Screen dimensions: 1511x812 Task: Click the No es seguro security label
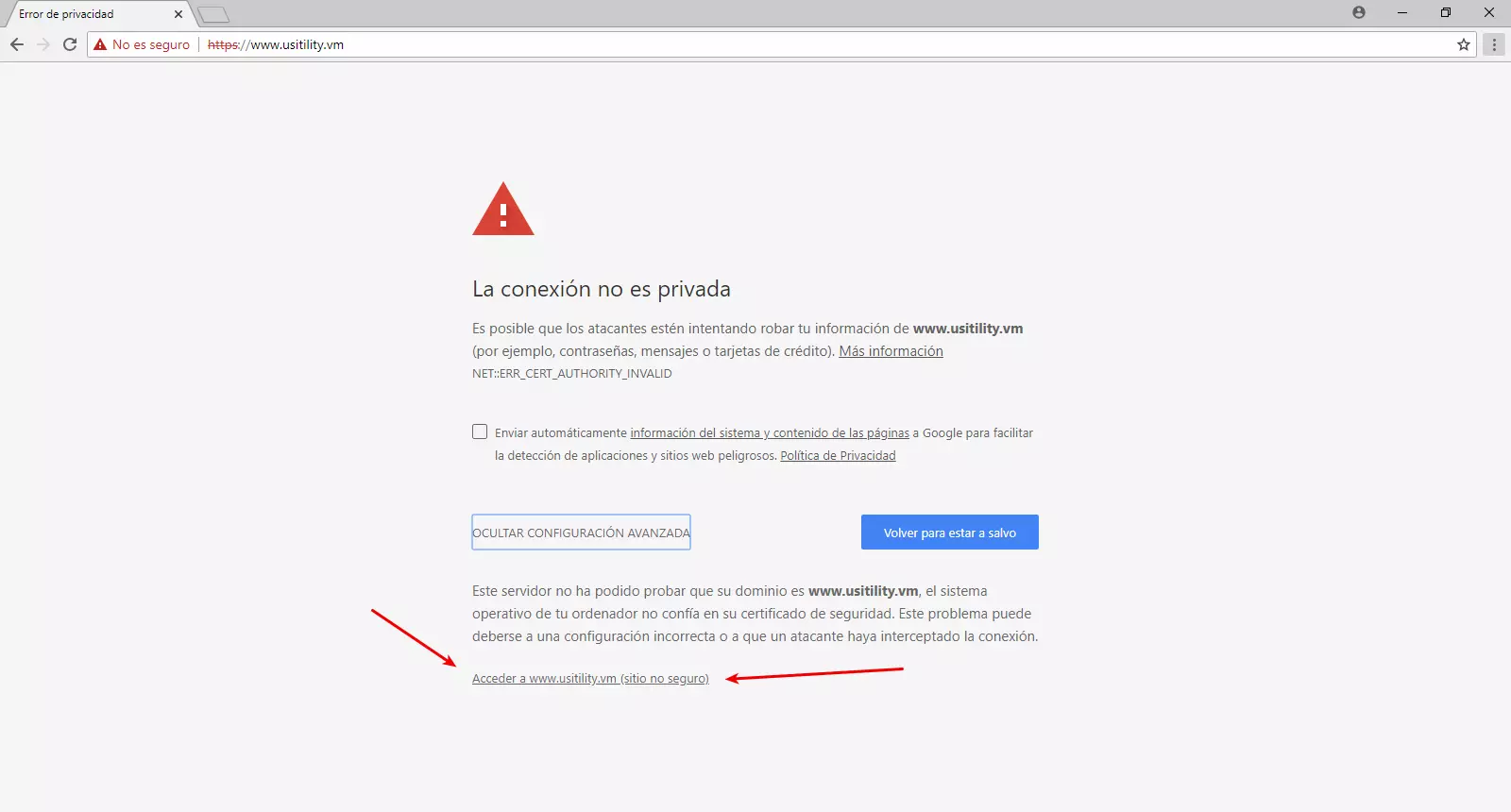click(x=150, y=44)
